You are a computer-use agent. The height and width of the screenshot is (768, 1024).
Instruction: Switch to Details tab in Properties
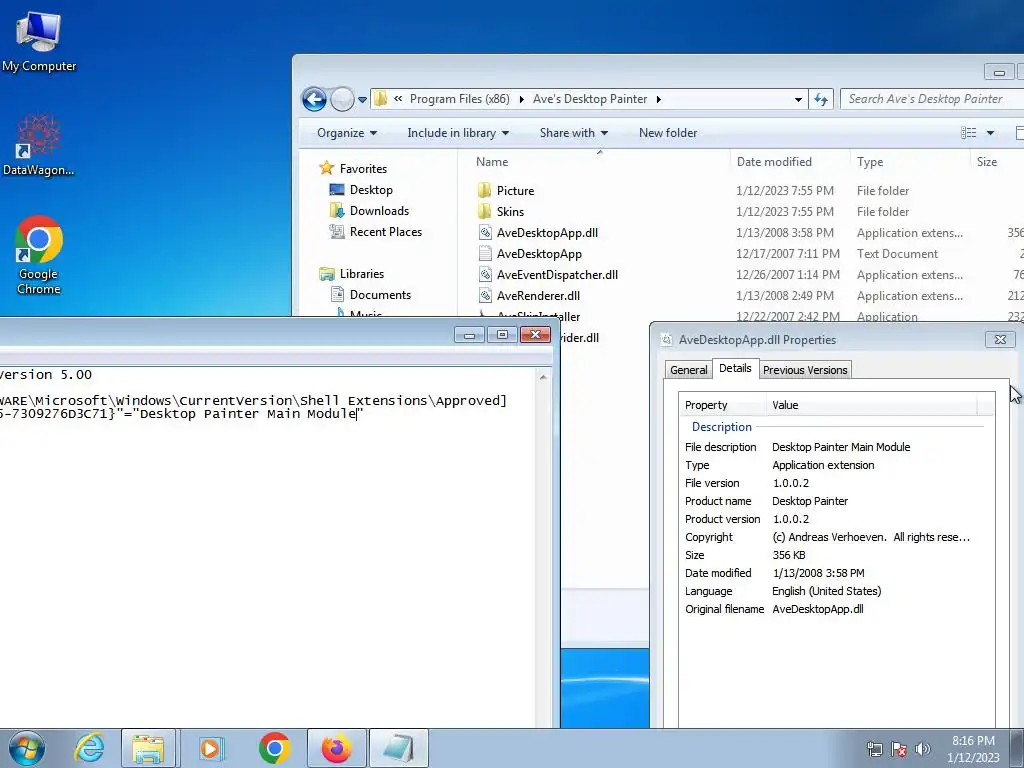point(735,368)
